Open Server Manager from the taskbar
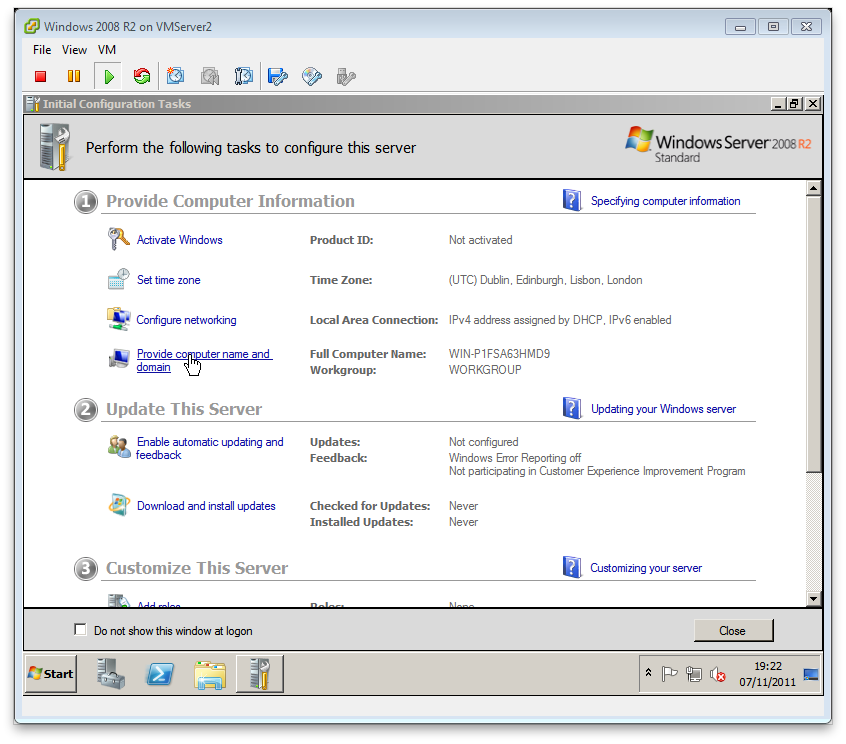Image resolution: width=846 pixels, height=744 pixels. (111, 674)
